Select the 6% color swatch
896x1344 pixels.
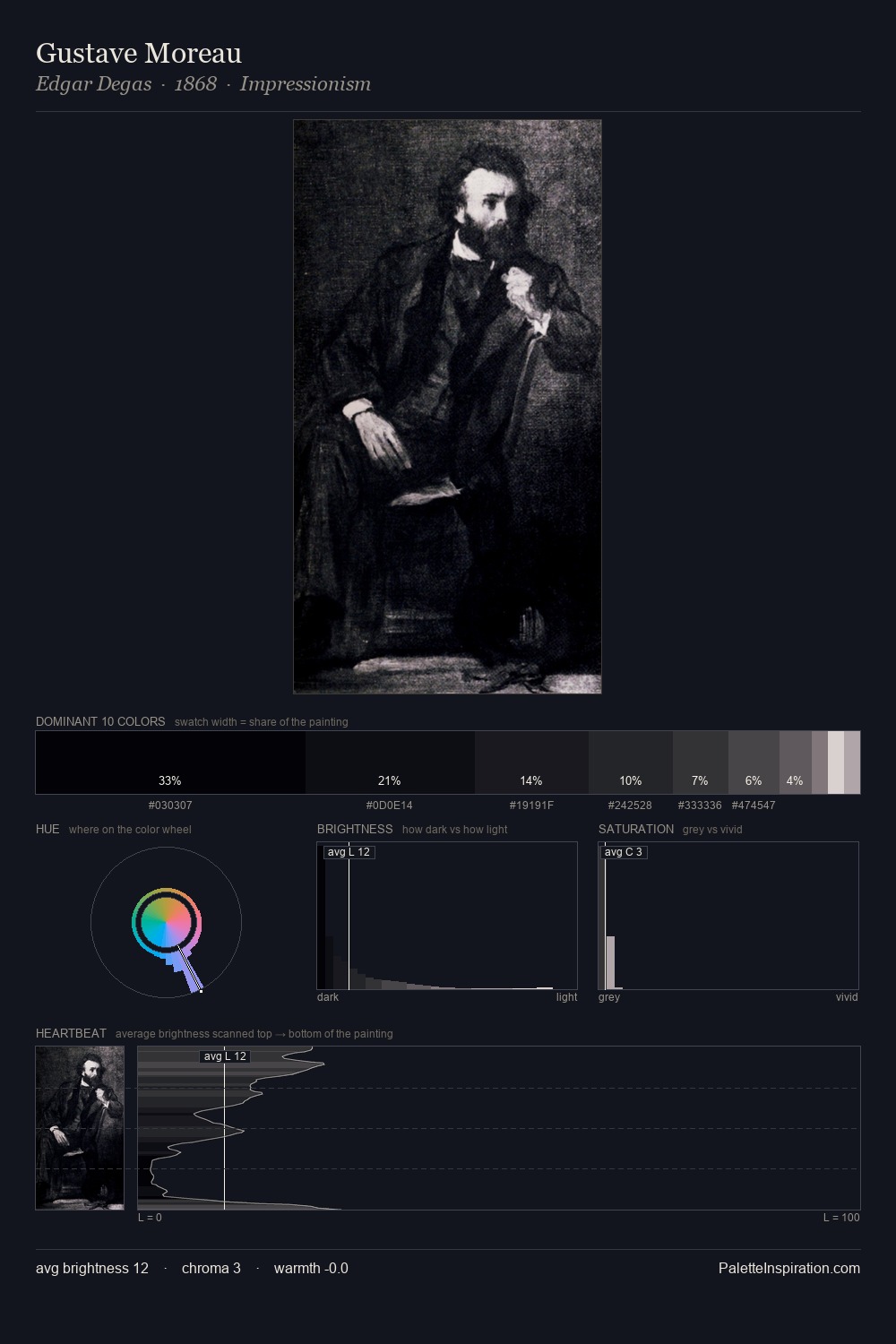tap(754, 762)
